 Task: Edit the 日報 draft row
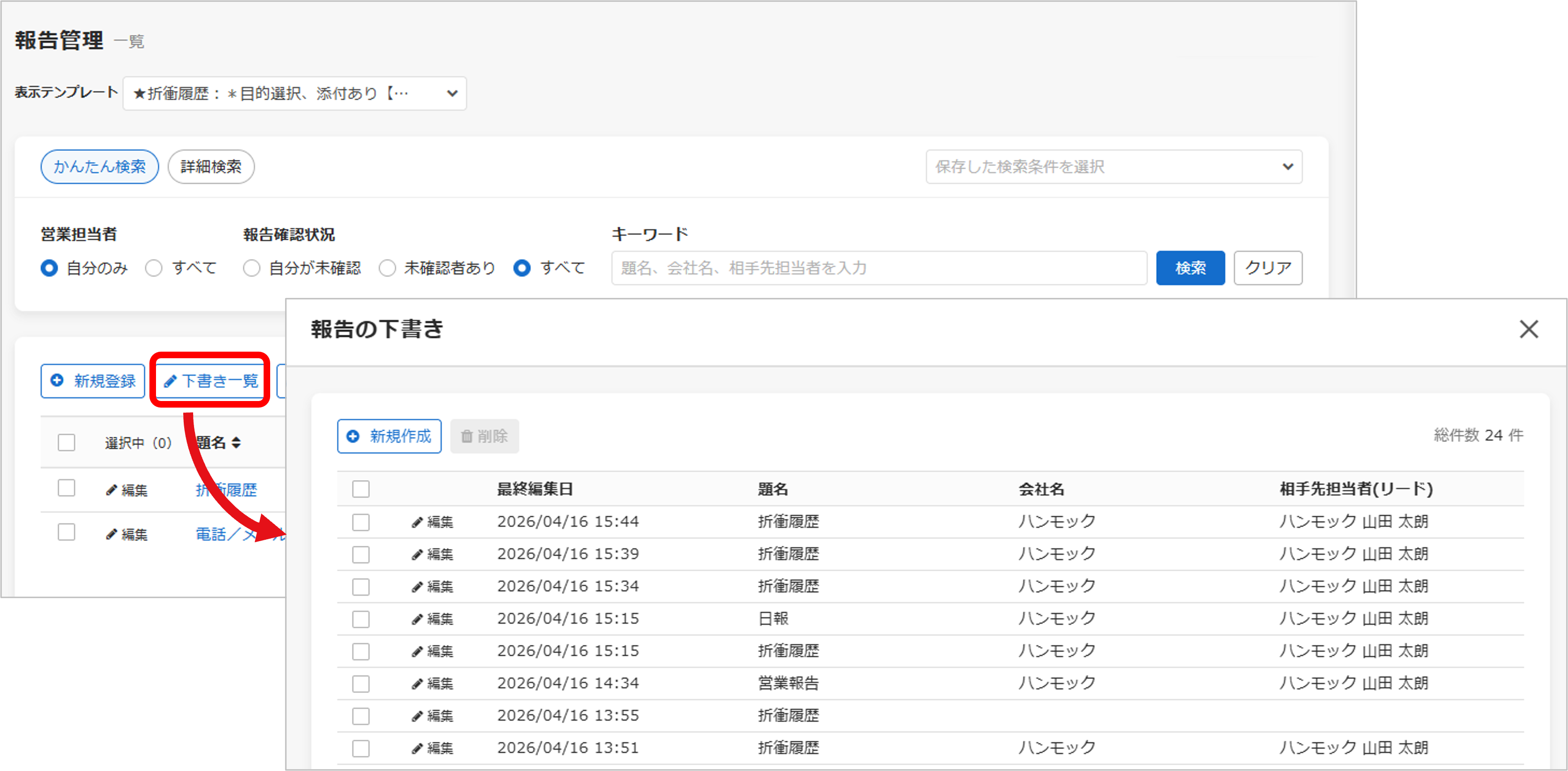pyautogui.click(x=432, y=619)
